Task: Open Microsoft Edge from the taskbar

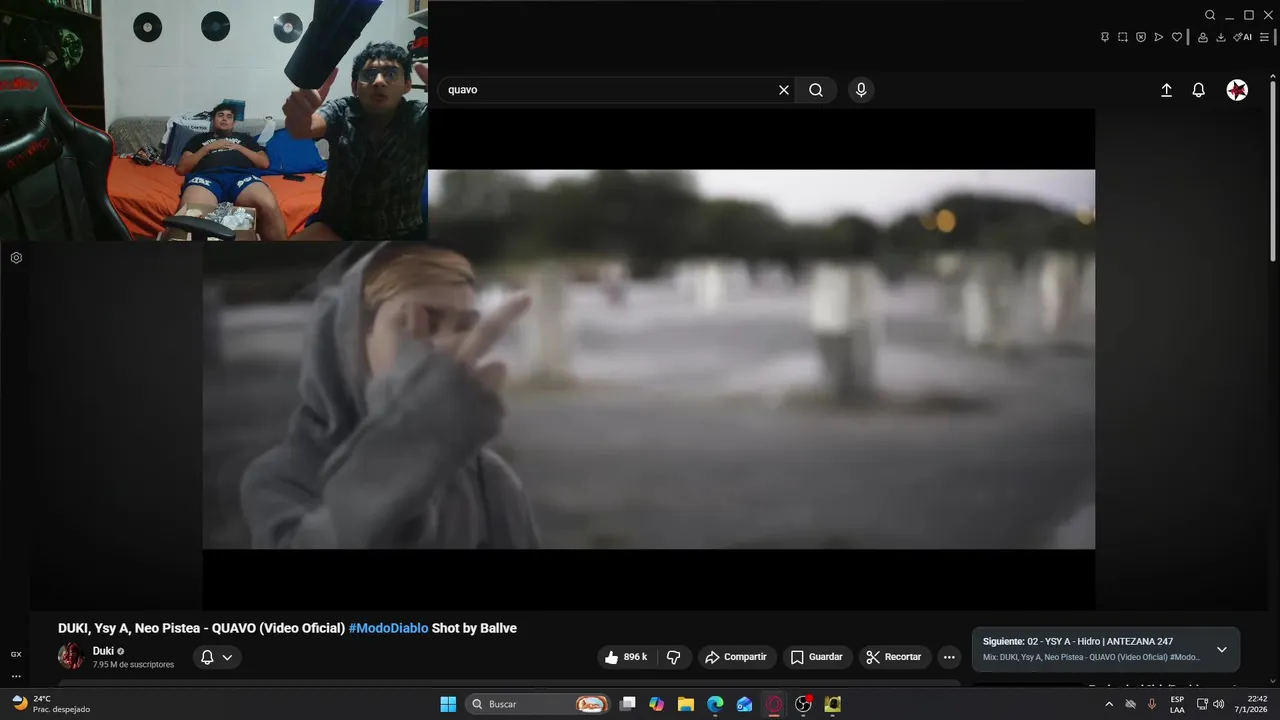Action: coord(715,704)
